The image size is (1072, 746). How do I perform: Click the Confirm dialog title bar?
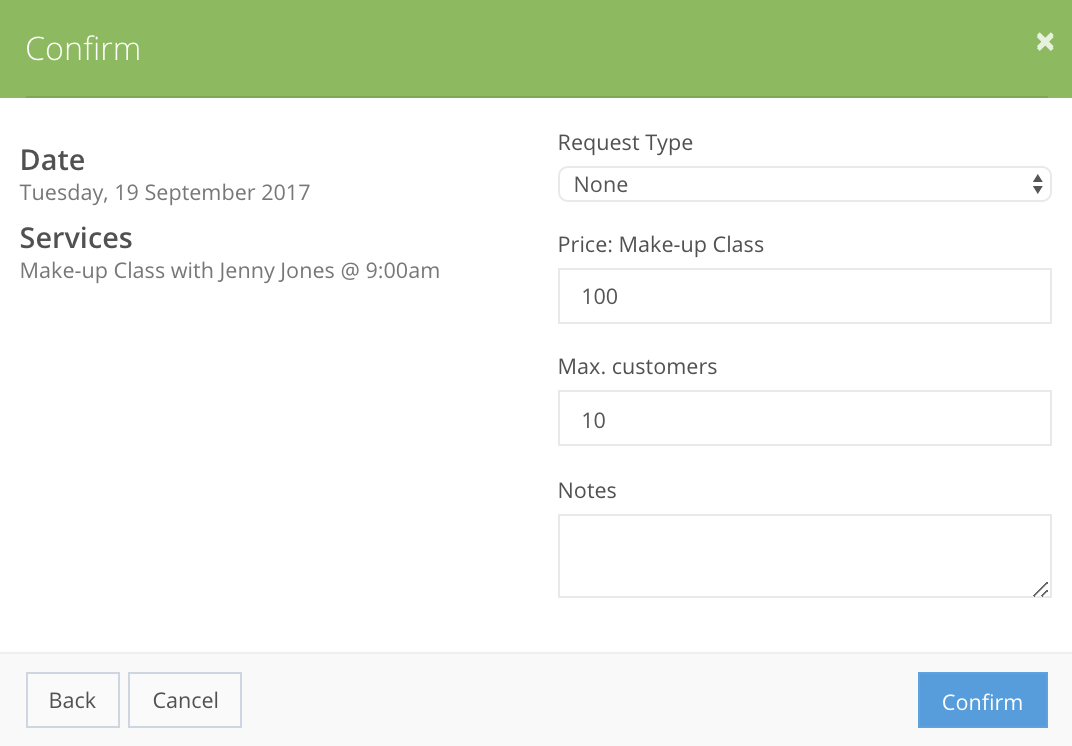click(83, 48)
